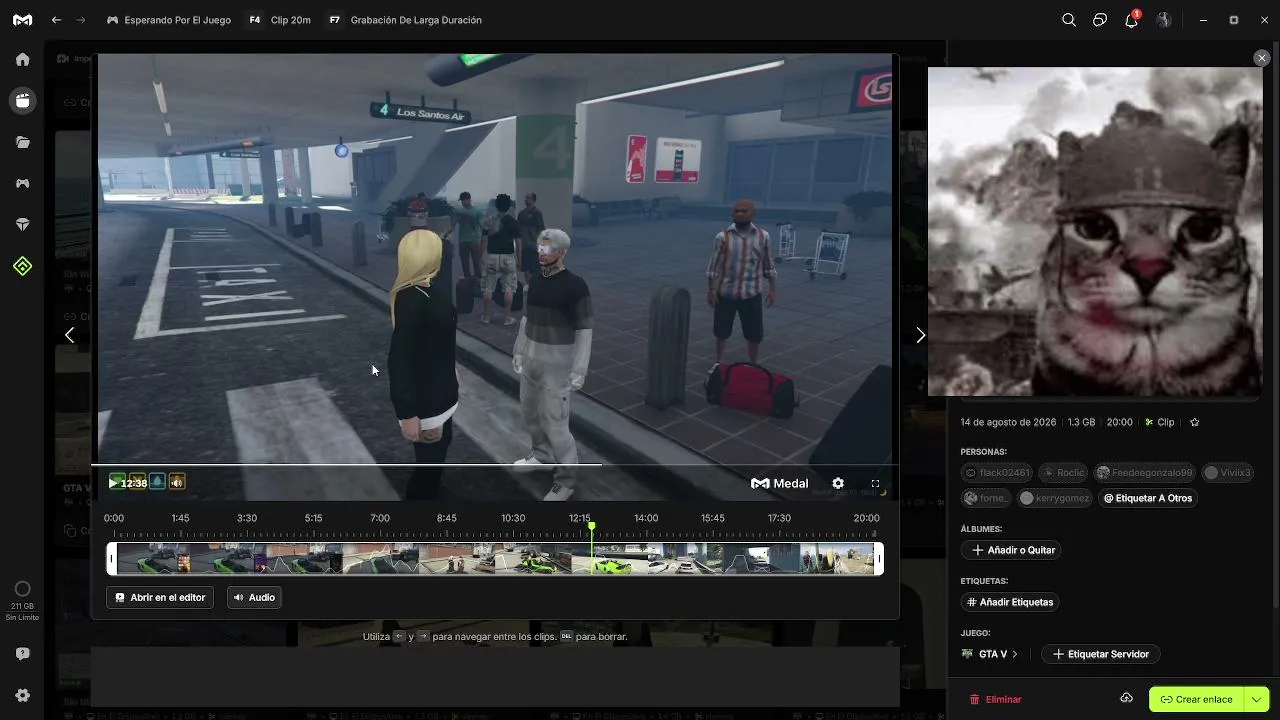The height and width of the screenshot is (720, 1280).
Task: Open video player settings gear
Action: pos(838,483)
